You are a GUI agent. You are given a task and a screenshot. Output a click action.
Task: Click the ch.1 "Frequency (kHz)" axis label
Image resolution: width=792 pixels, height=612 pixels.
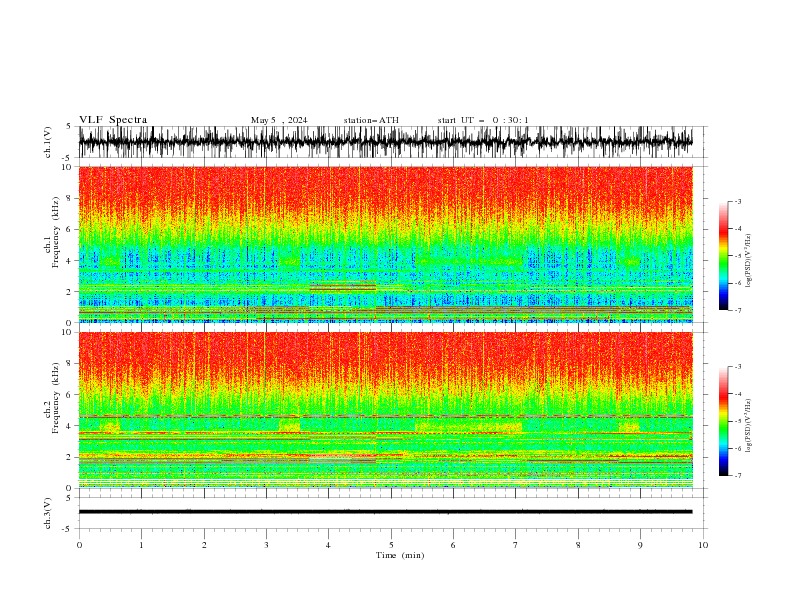(x=55, y=234)
